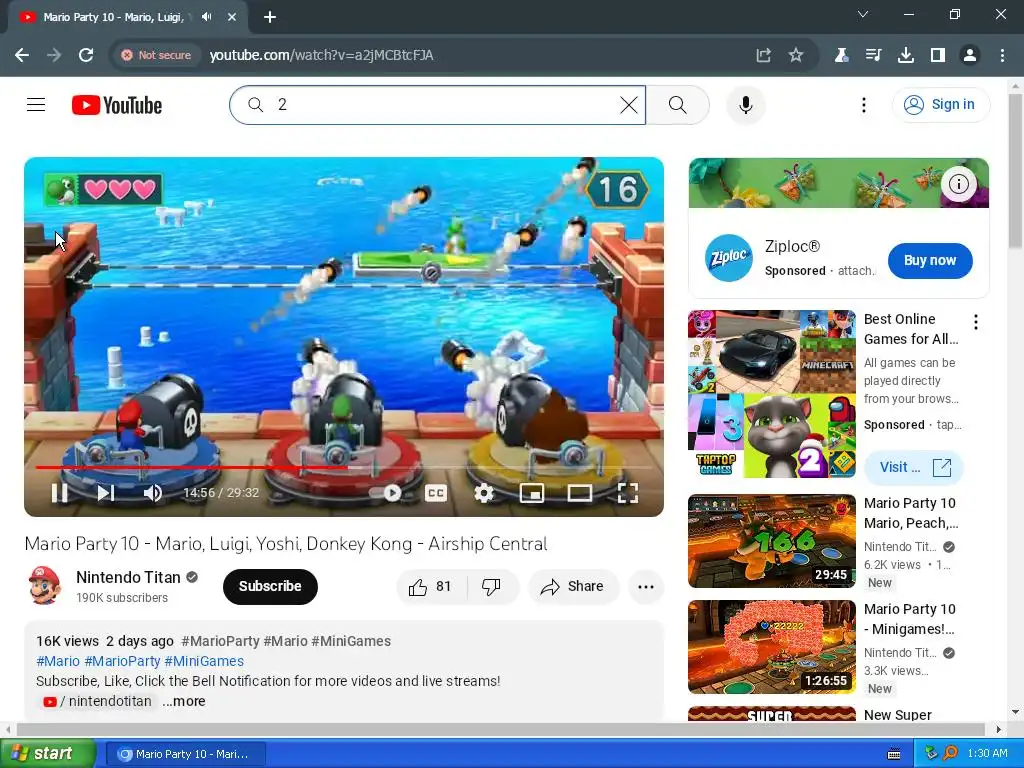Click the on-screen keyboard tray icon
The width and height of the screenshot is (1024, 768).
[x=893, y=754]
